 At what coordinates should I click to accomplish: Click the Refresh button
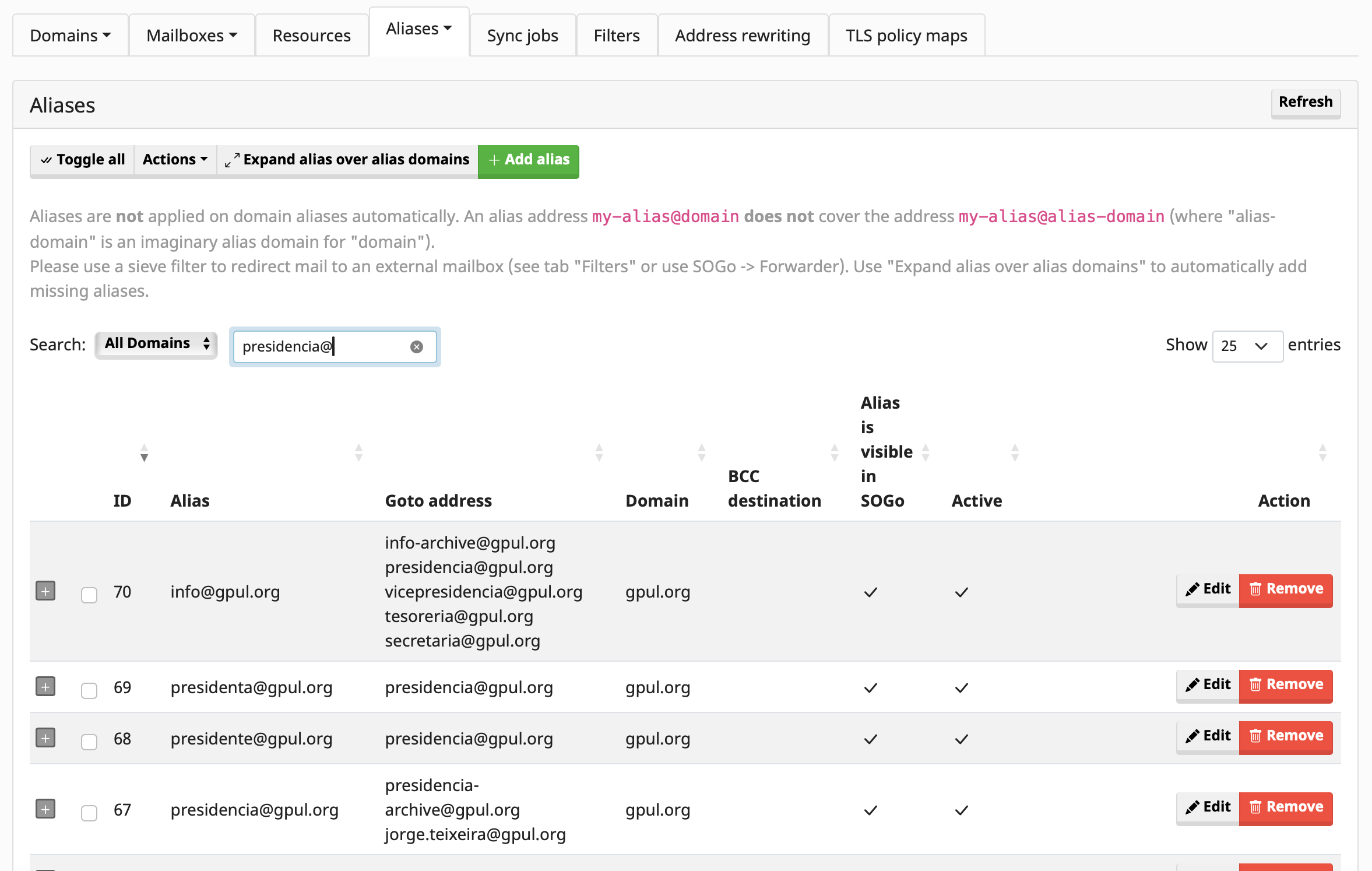tap(1306, 103)
